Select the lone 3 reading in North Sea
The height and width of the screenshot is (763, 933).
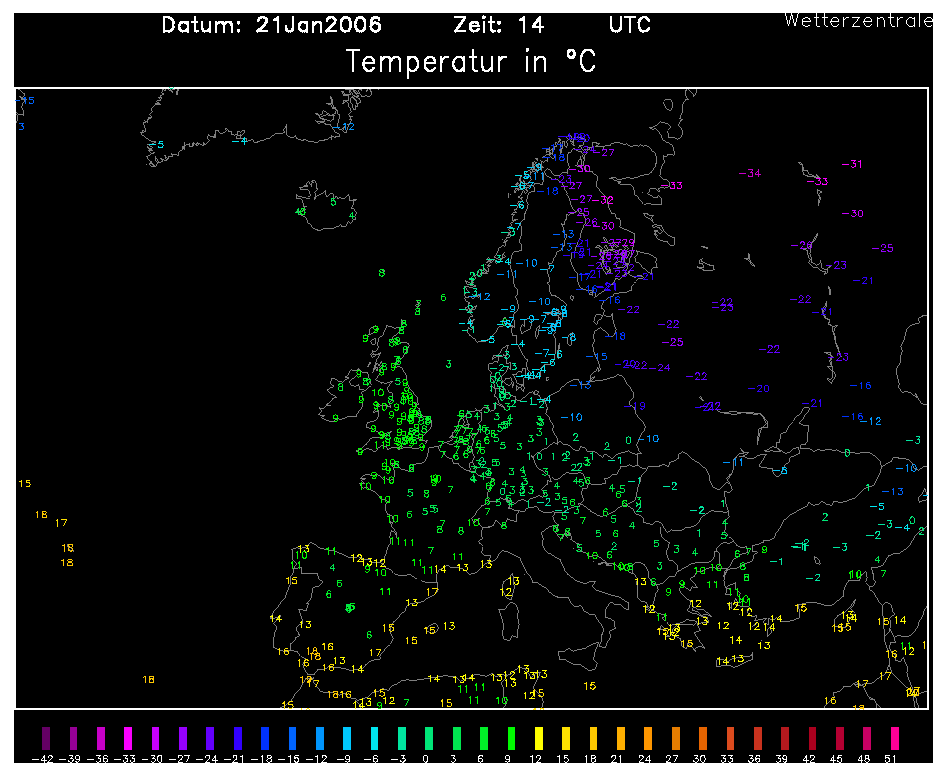[x=449, y=364]
